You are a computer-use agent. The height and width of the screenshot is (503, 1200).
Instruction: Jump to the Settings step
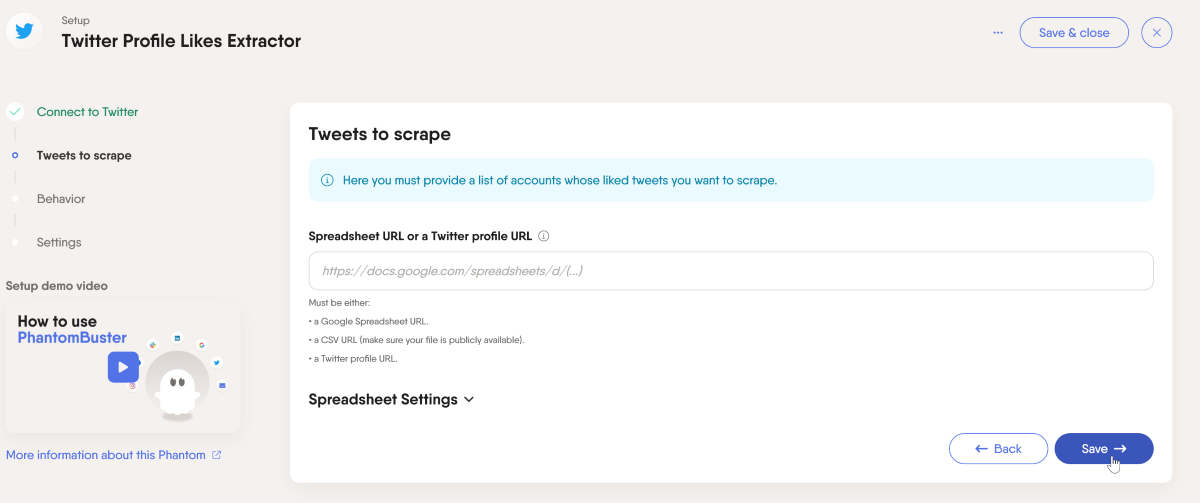[59, 243]
